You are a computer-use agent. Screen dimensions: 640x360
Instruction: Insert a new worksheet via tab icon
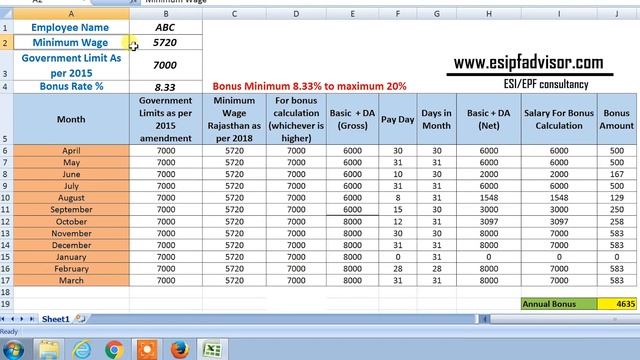(x=80, y=319)
